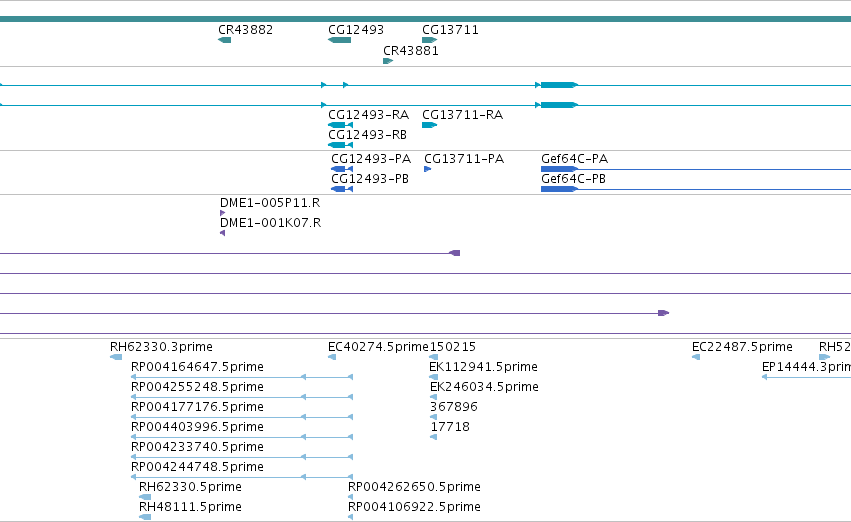This screenshot has width=851, height=522.
Task: Click the teal chromosome bar at top
Action: pyautogui.click(x=426, y=19)
